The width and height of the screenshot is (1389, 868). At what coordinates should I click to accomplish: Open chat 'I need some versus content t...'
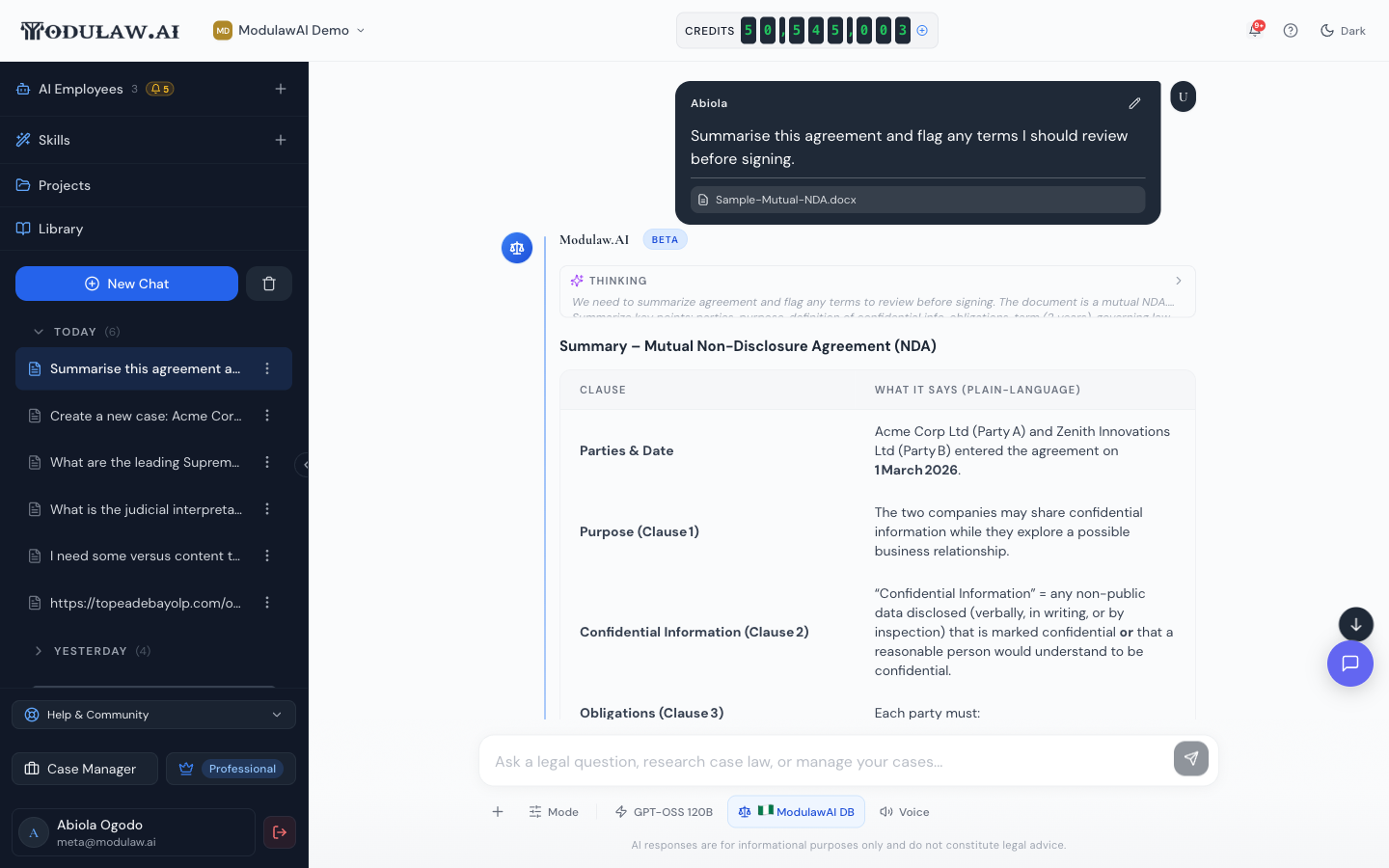coord(145,556)
